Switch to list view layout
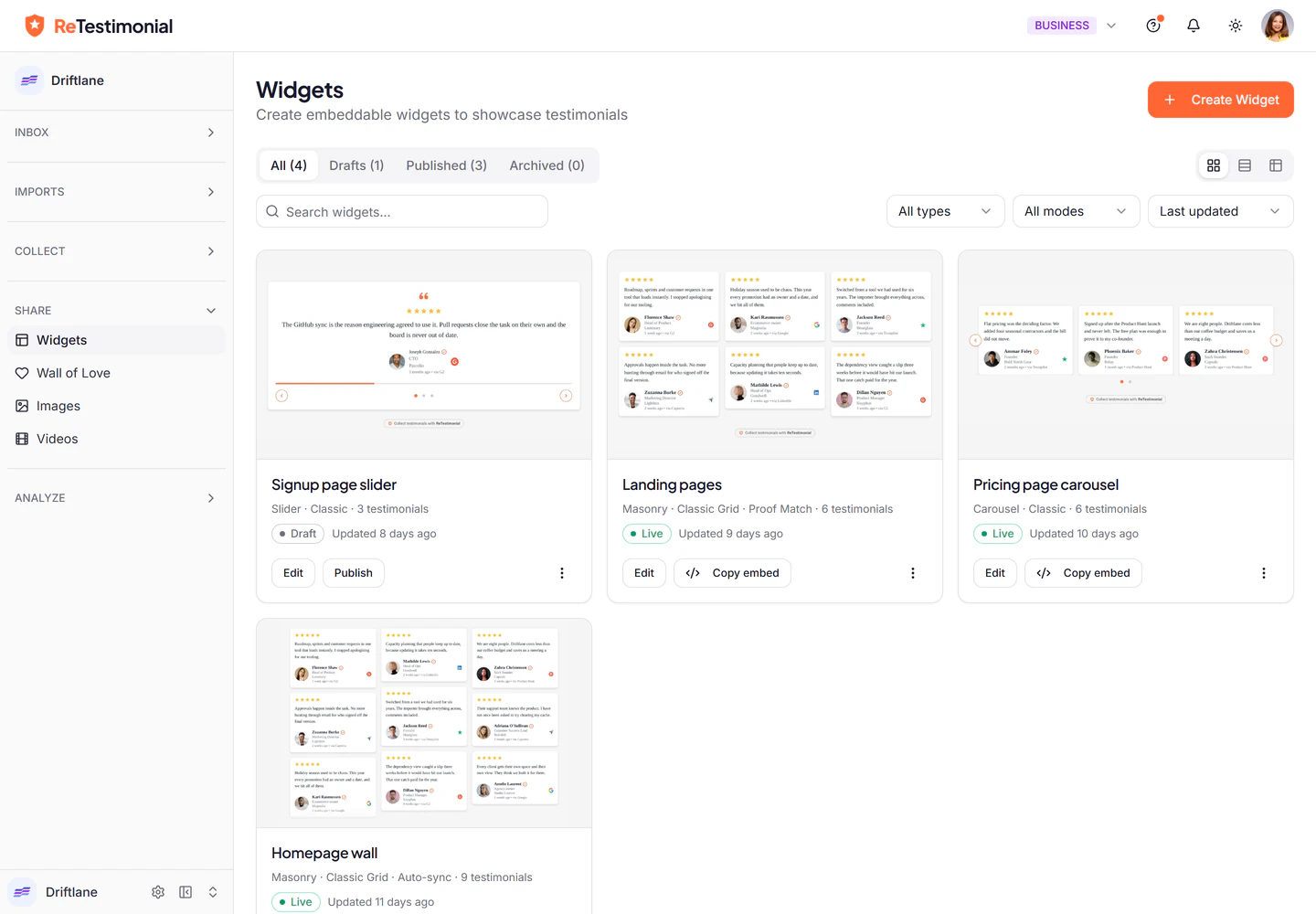This screenshot has height=914, width=1316. tap(1245, 165)
